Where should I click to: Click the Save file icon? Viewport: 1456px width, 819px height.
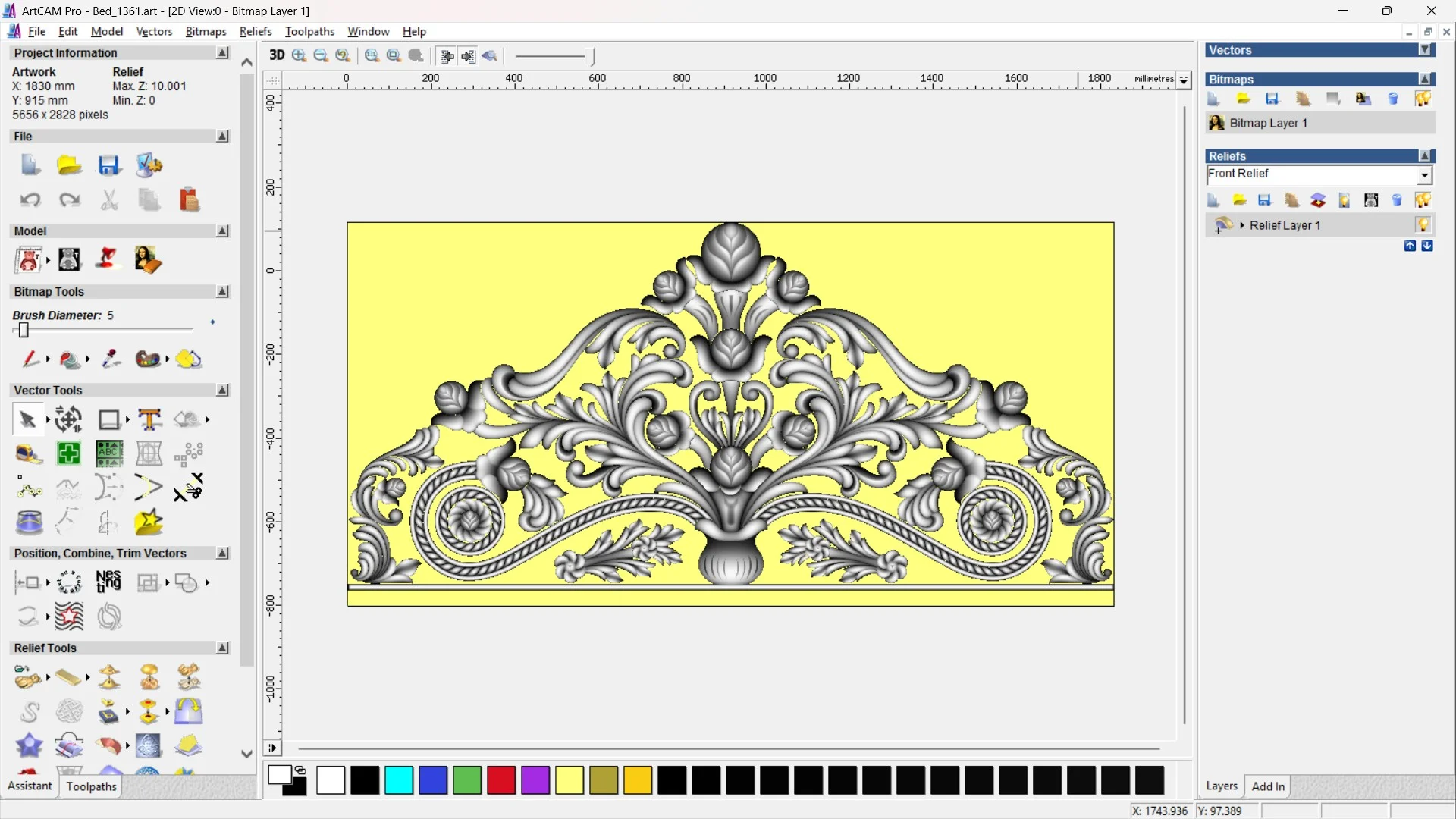[108, 165]
